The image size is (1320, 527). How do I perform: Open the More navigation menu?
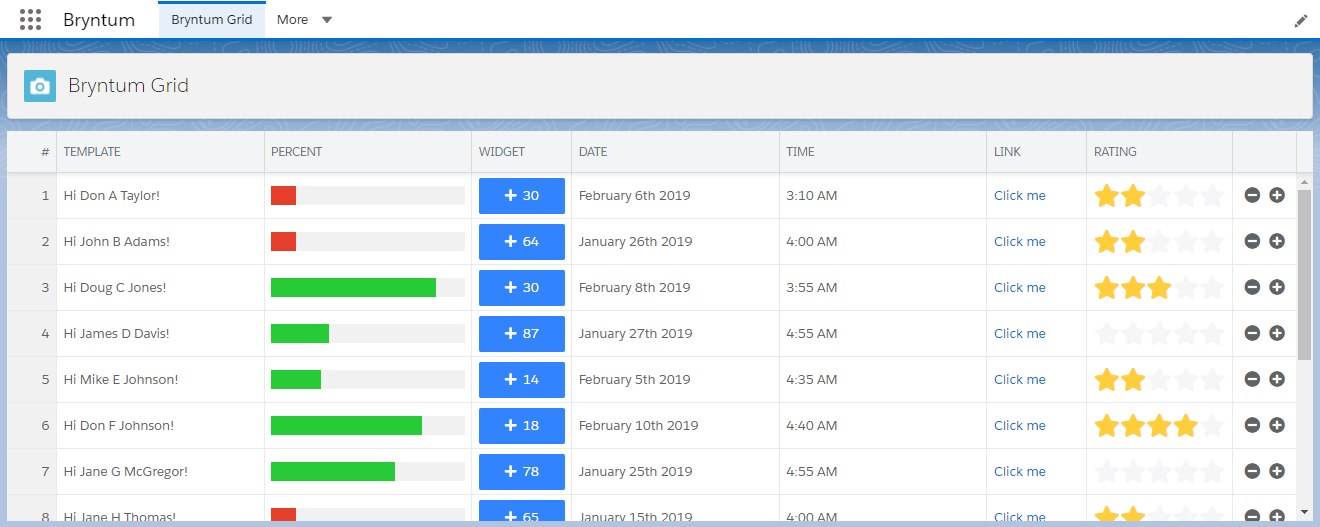pyautogui.click(x=305, y=20)
